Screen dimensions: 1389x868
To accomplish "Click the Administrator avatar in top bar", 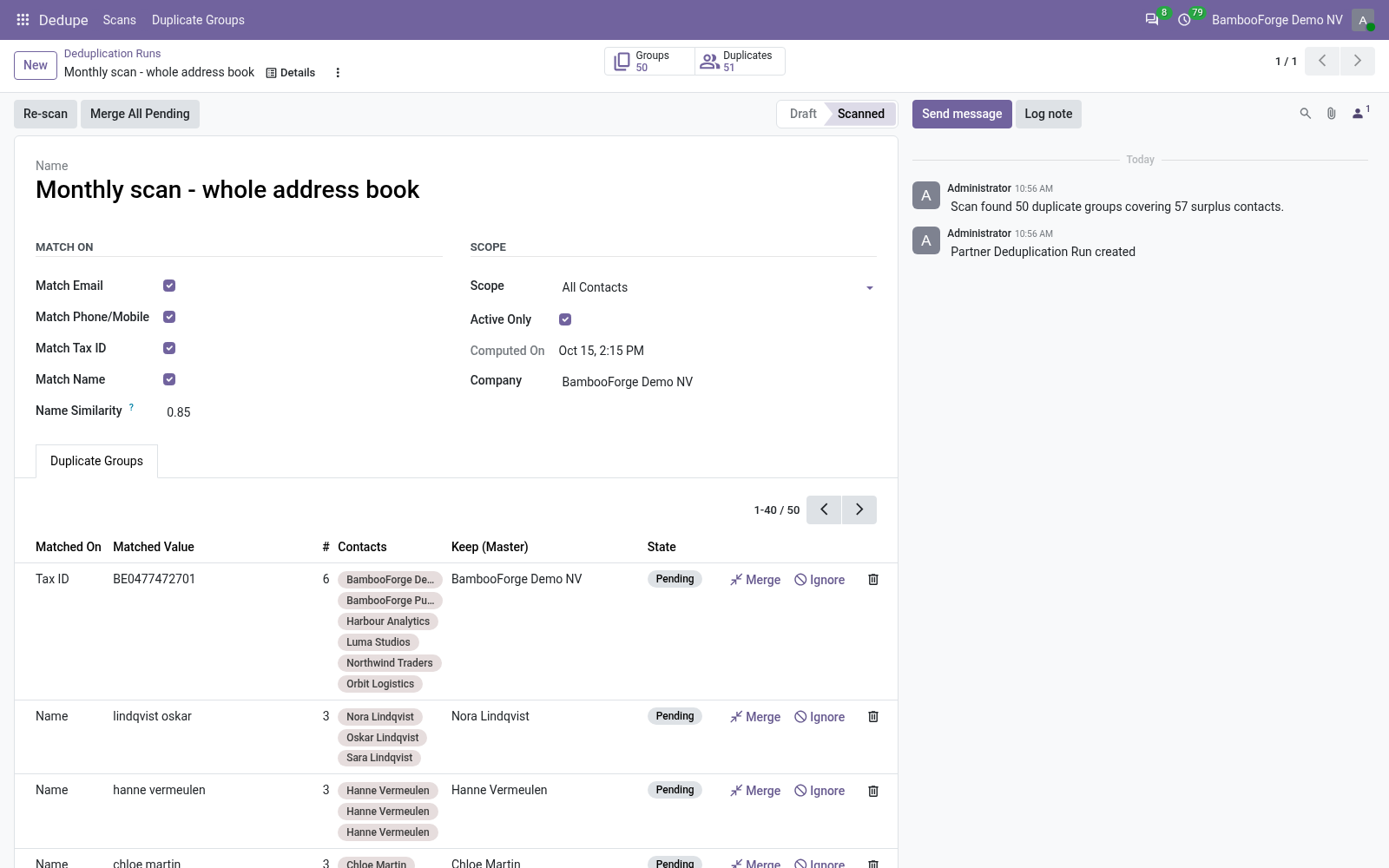I will pos(1363,20).
